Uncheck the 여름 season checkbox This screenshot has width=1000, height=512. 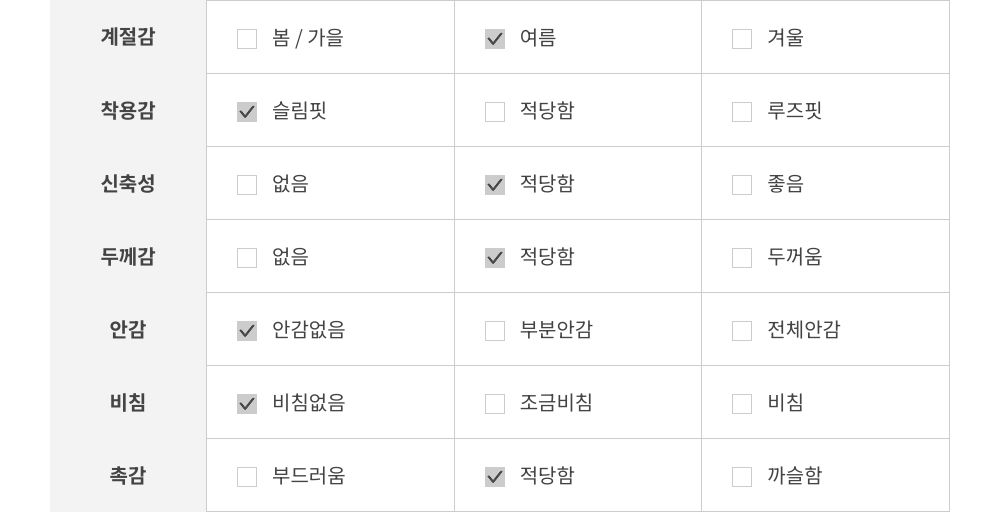pyautogui.click(x=495, y=39)
